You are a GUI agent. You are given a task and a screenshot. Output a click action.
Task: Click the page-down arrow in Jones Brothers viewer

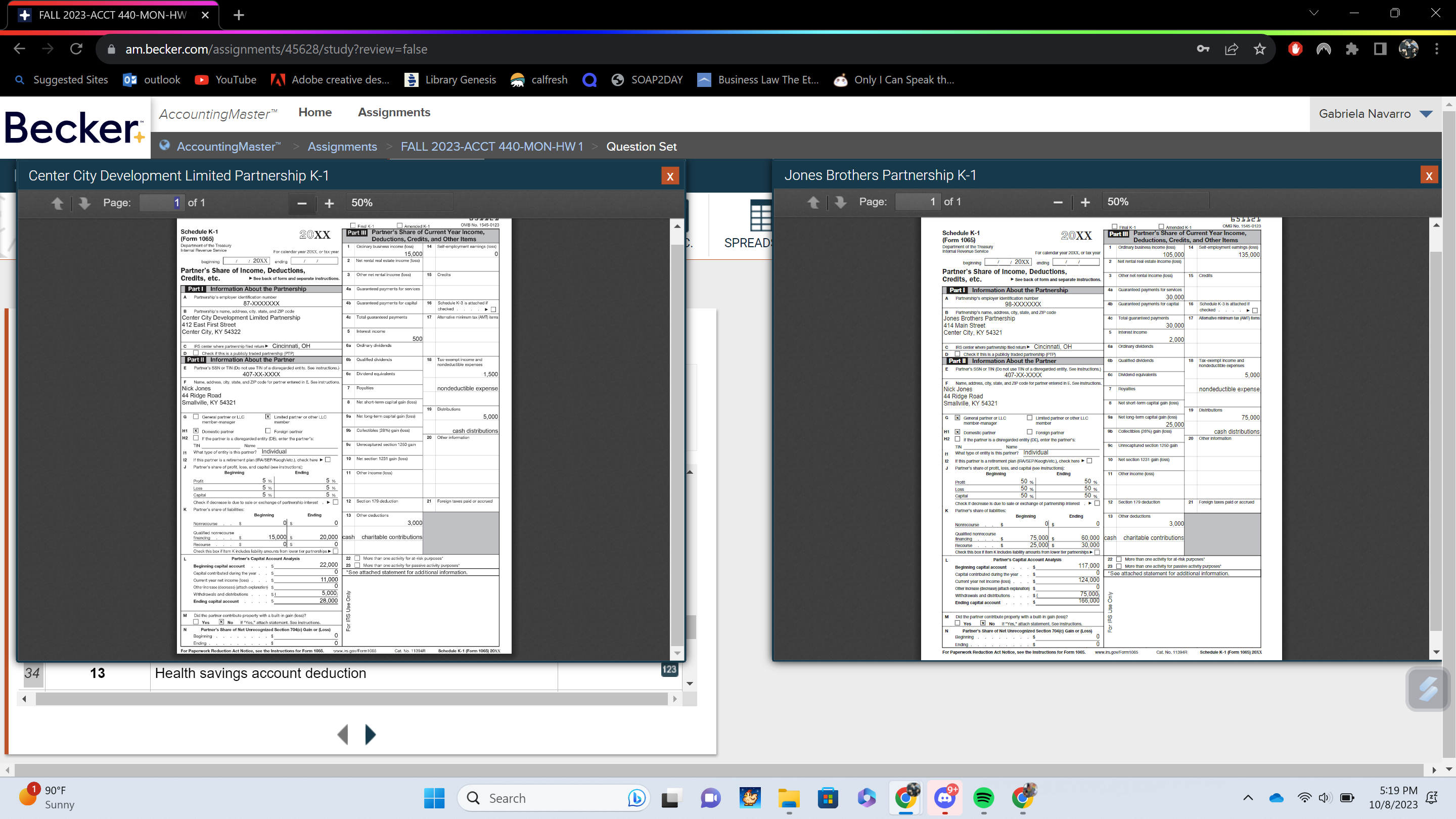pyautogui.click(x=839, y=201)
